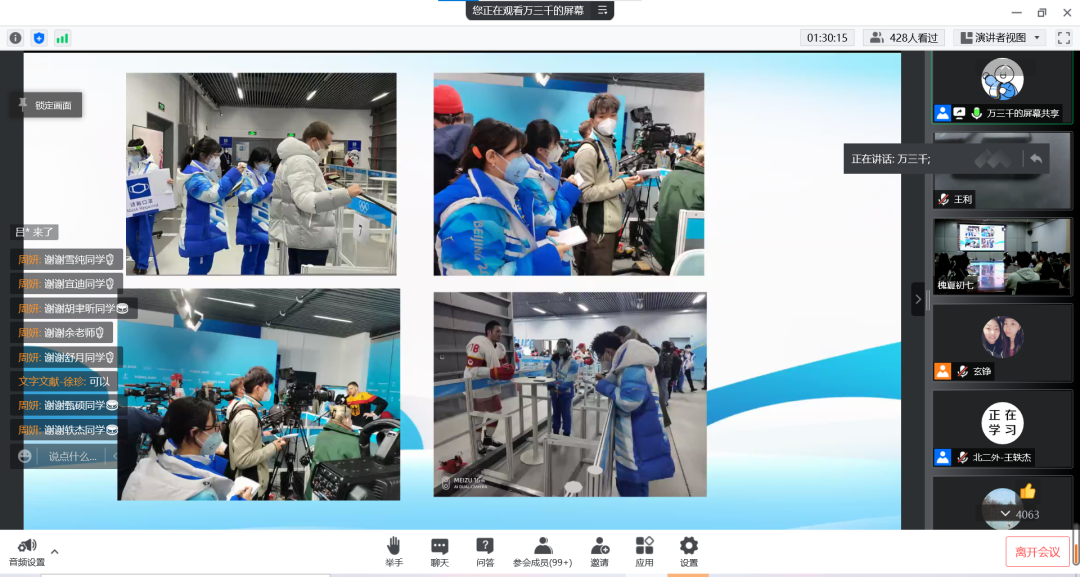Toggle full screen mode icon
1080x577 pixels.
pos(1064,38)
